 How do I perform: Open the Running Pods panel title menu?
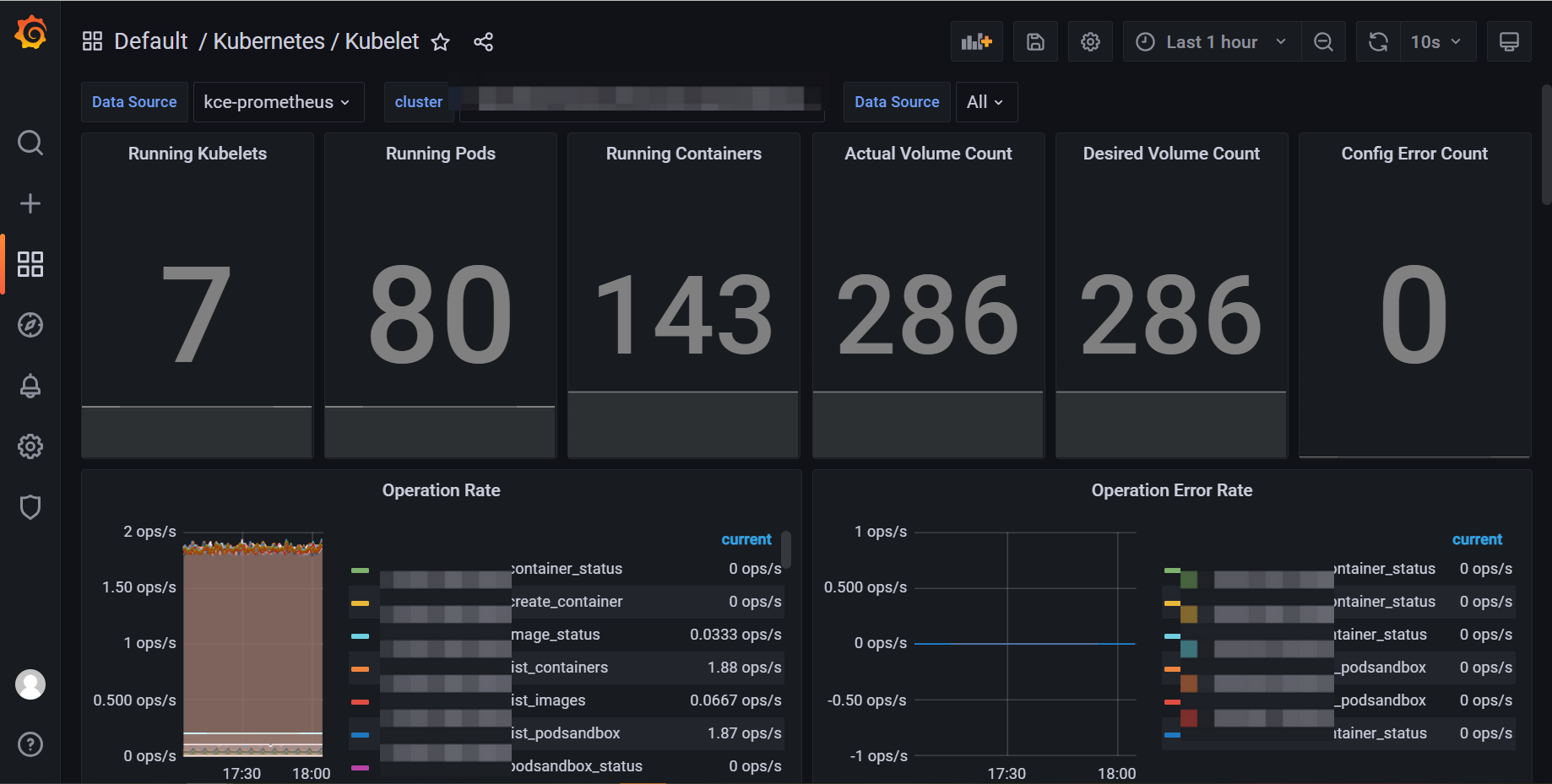(440, 154)
